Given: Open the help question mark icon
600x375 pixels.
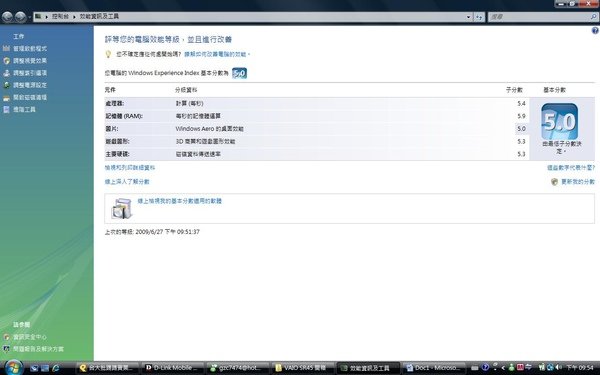Looking at the screenshot, I should coord(595,31).
